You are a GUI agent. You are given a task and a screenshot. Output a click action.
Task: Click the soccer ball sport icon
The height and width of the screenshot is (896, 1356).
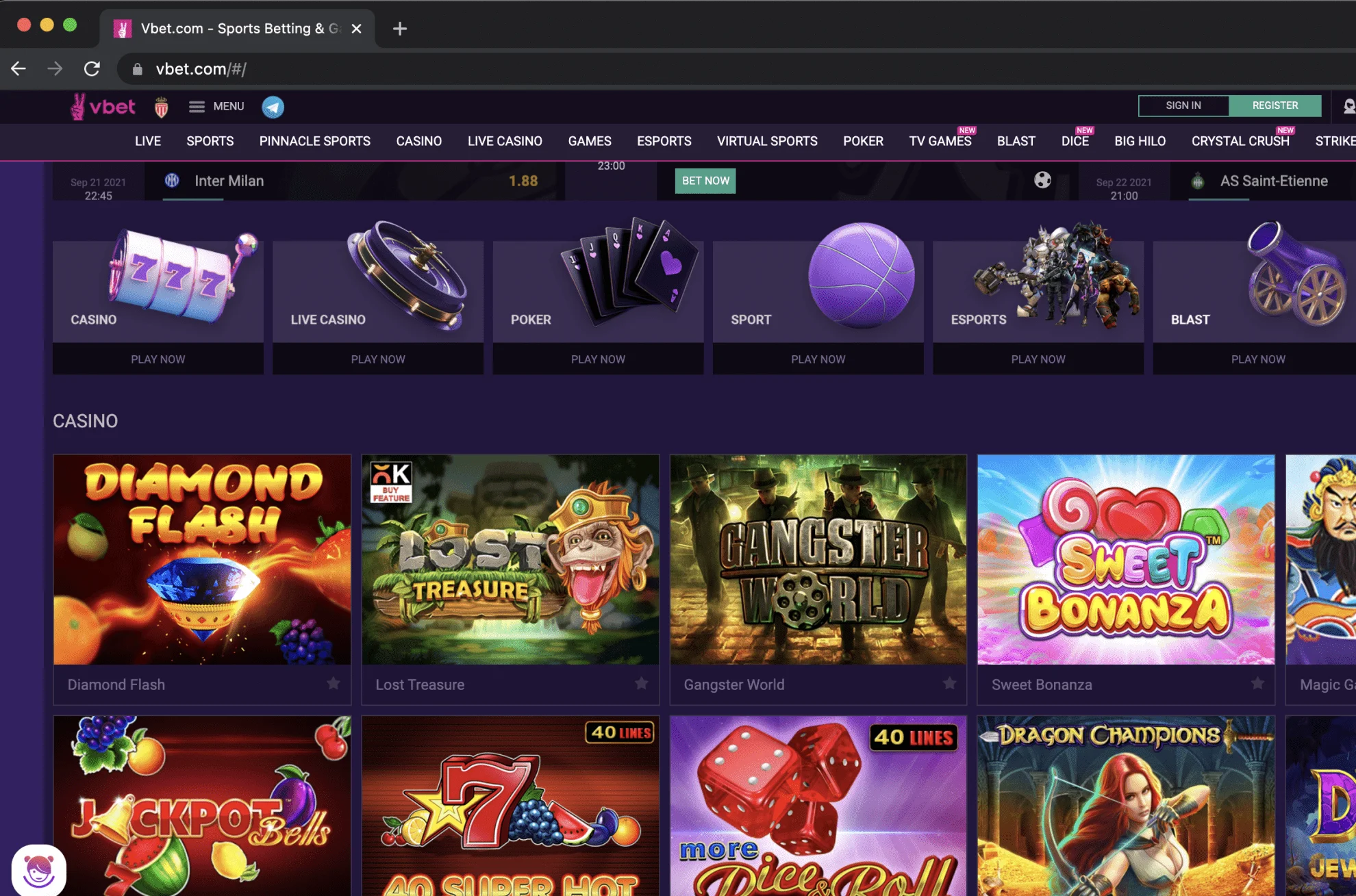tap(1042, 180)
